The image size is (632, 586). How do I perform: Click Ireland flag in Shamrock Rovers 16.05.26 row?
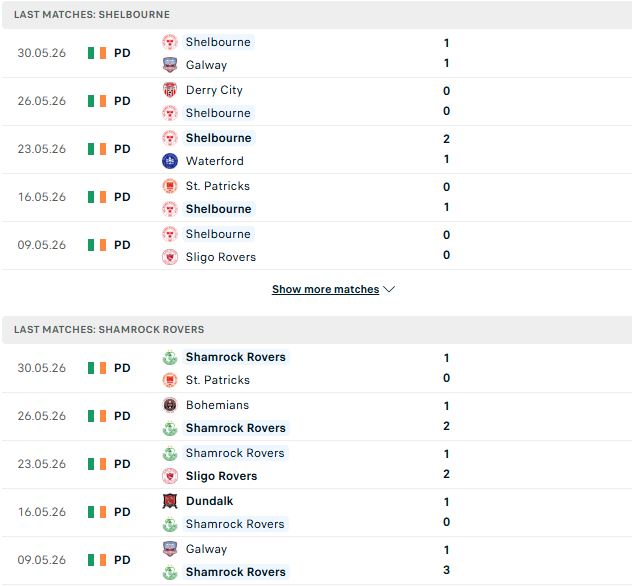pyautogui.click(x=97, y=512)
